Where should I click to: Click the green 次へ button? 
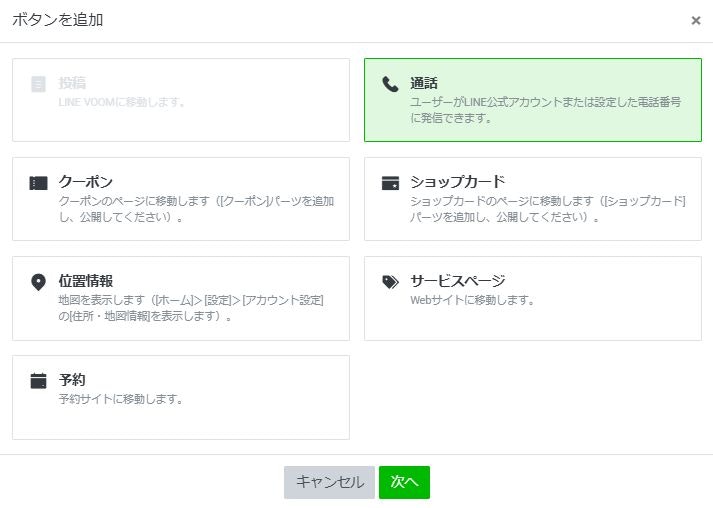(x=404, y=482)
